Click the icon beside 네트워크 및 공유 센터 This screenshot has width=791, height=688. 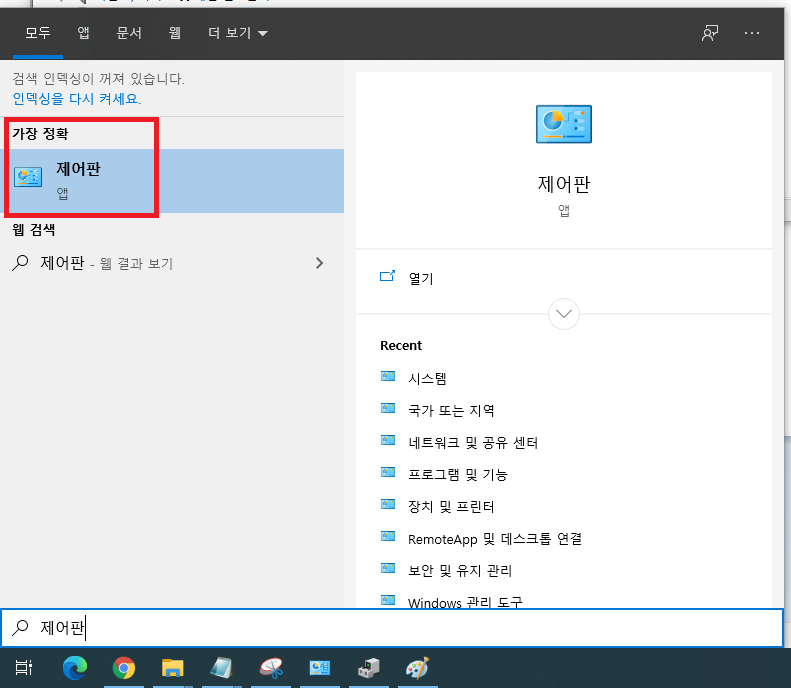click(388, 440)
